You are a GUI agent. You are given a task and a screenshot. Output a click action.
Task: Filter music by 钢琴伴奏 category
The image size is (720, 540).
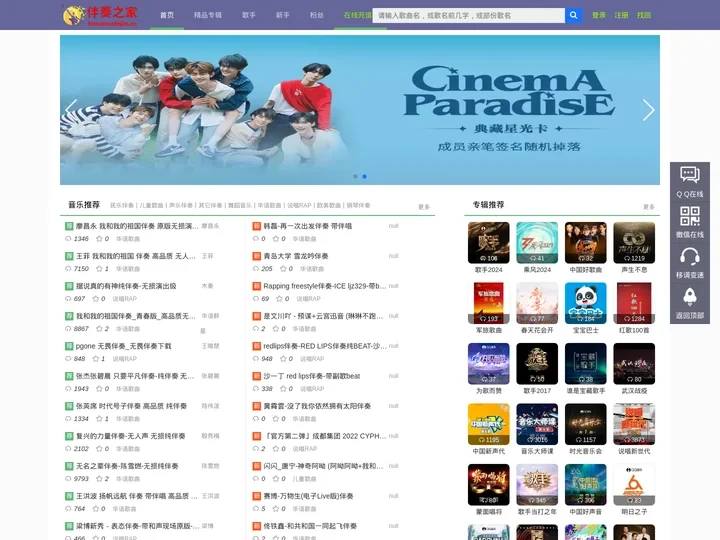(x=358, y=205)
